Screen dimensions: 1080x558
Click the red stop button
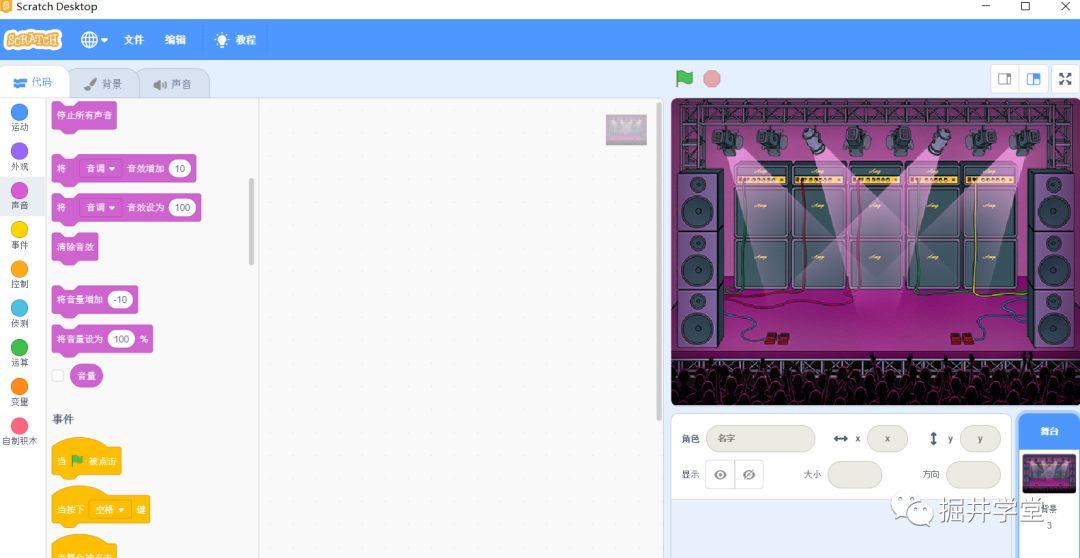pos(712,79)
